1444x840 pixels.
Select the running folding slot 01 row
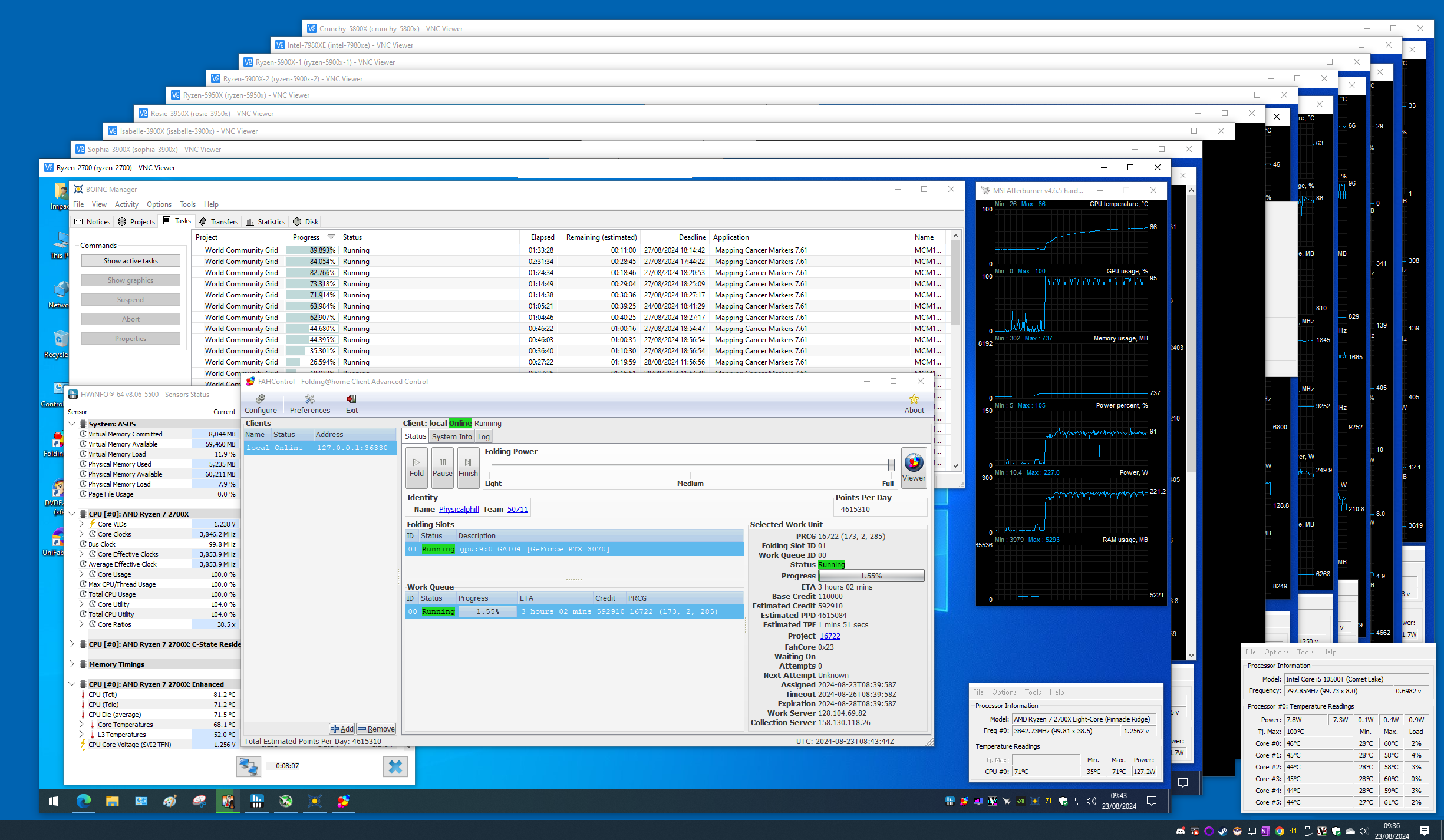574,549
